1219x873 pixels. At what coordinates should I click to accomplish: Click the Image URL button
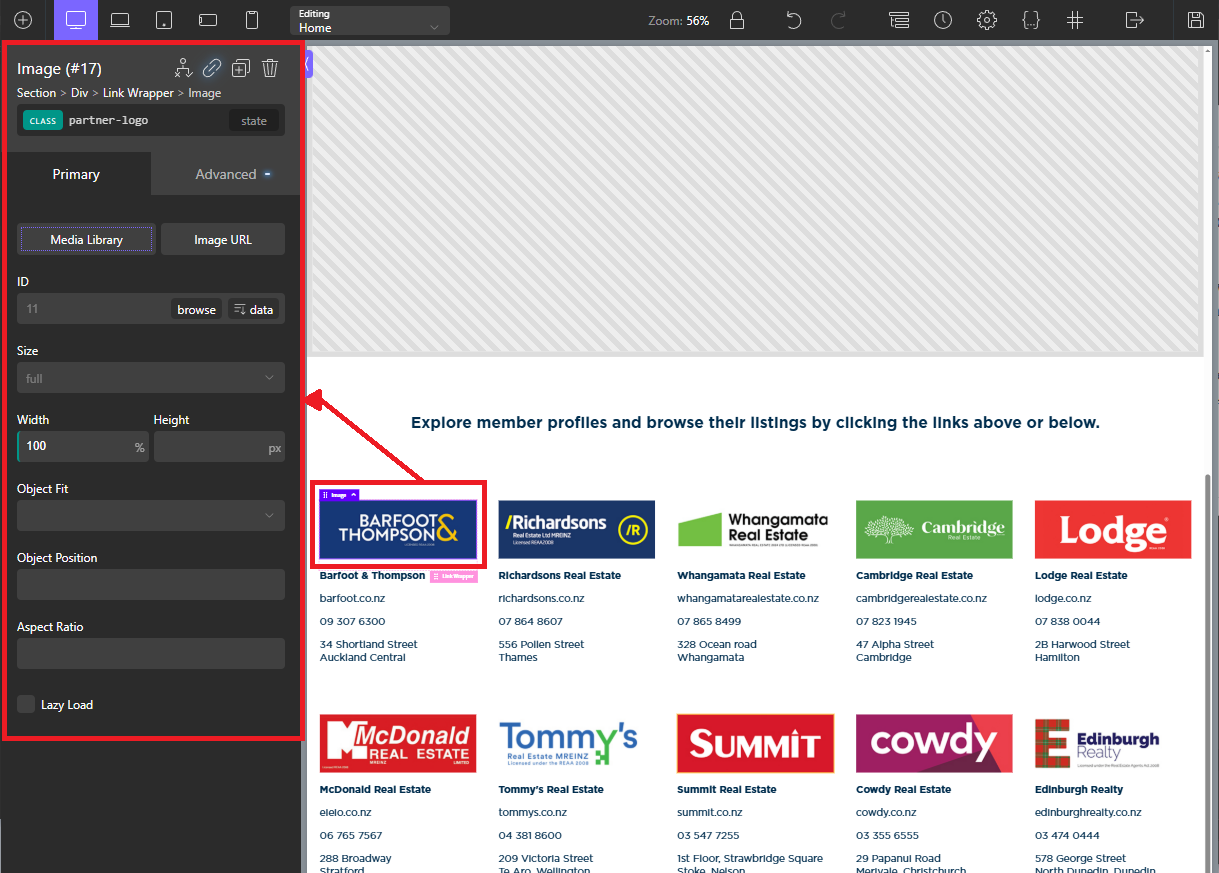pyautogui.click(x=223, y=240)
